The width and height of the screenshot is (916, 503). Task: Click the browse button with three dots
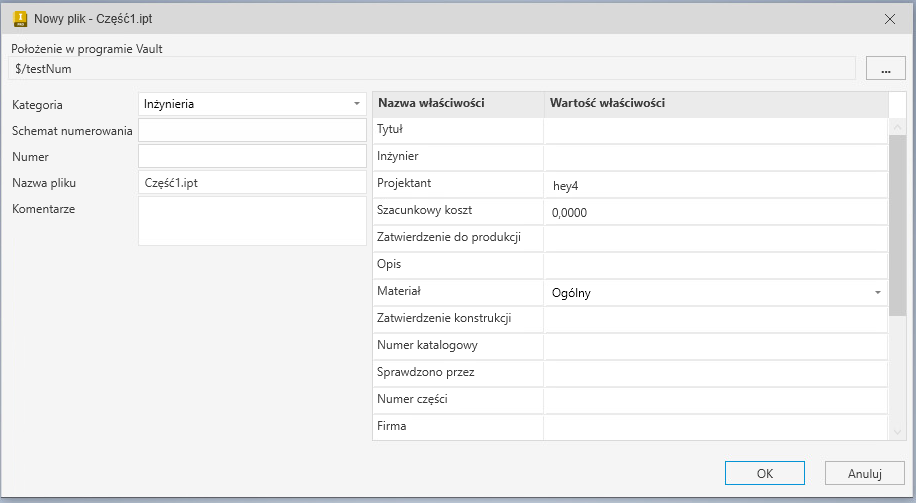[885, 69]
